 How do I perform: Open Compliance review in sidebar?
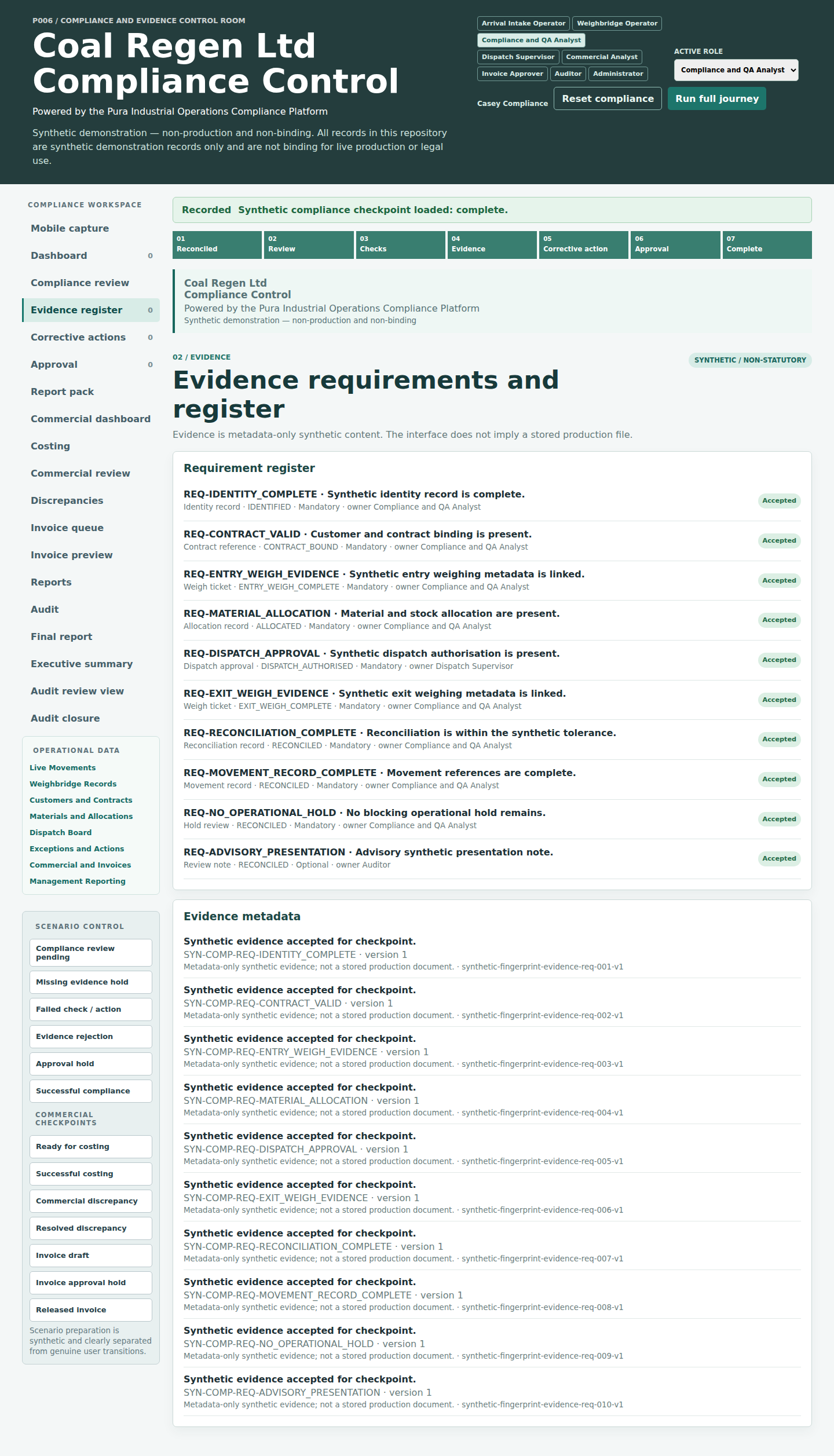pyautogui.click(x=91, y=283)
